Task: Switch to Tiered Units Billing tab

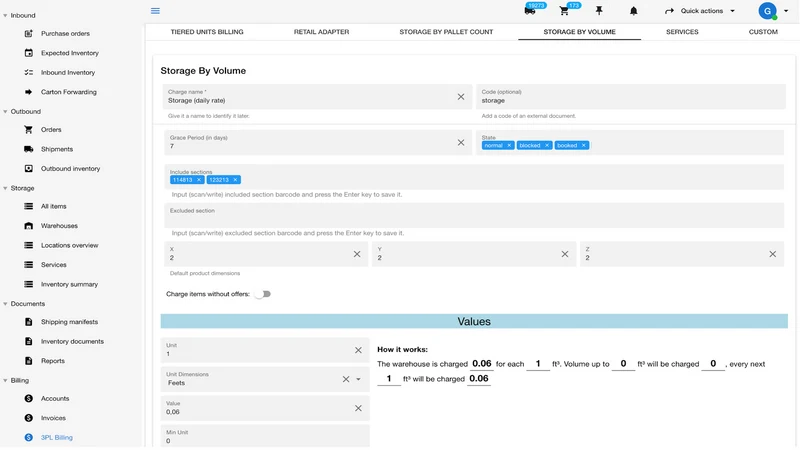Action: 207,32
